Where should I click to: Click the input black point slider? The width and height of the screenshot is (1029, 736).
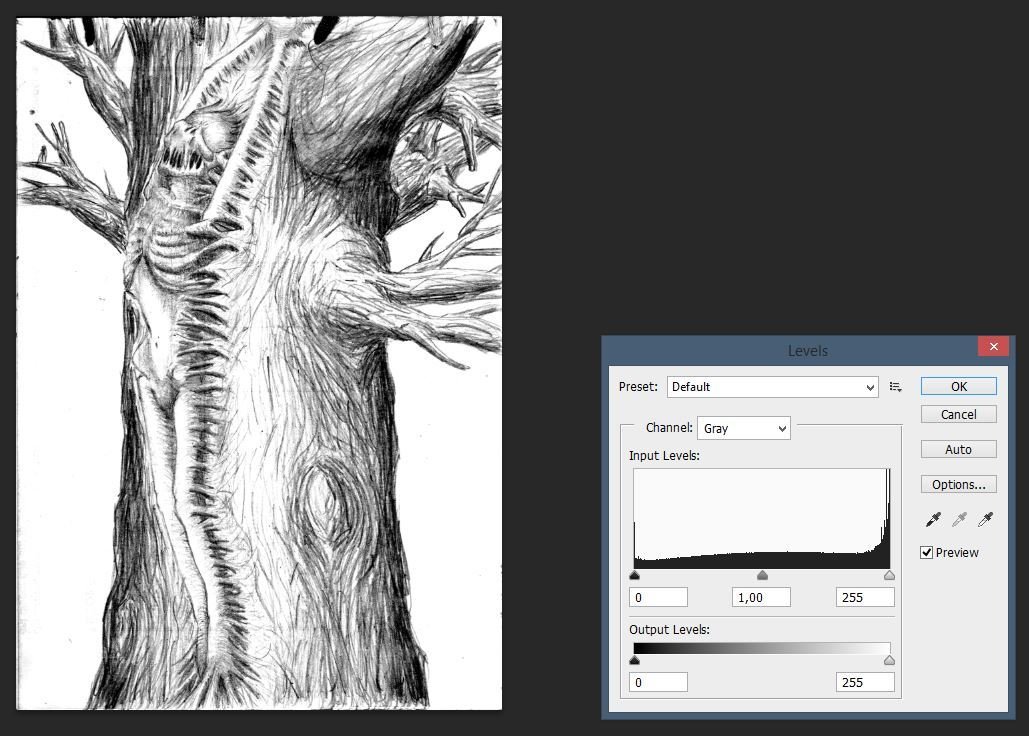635,575
